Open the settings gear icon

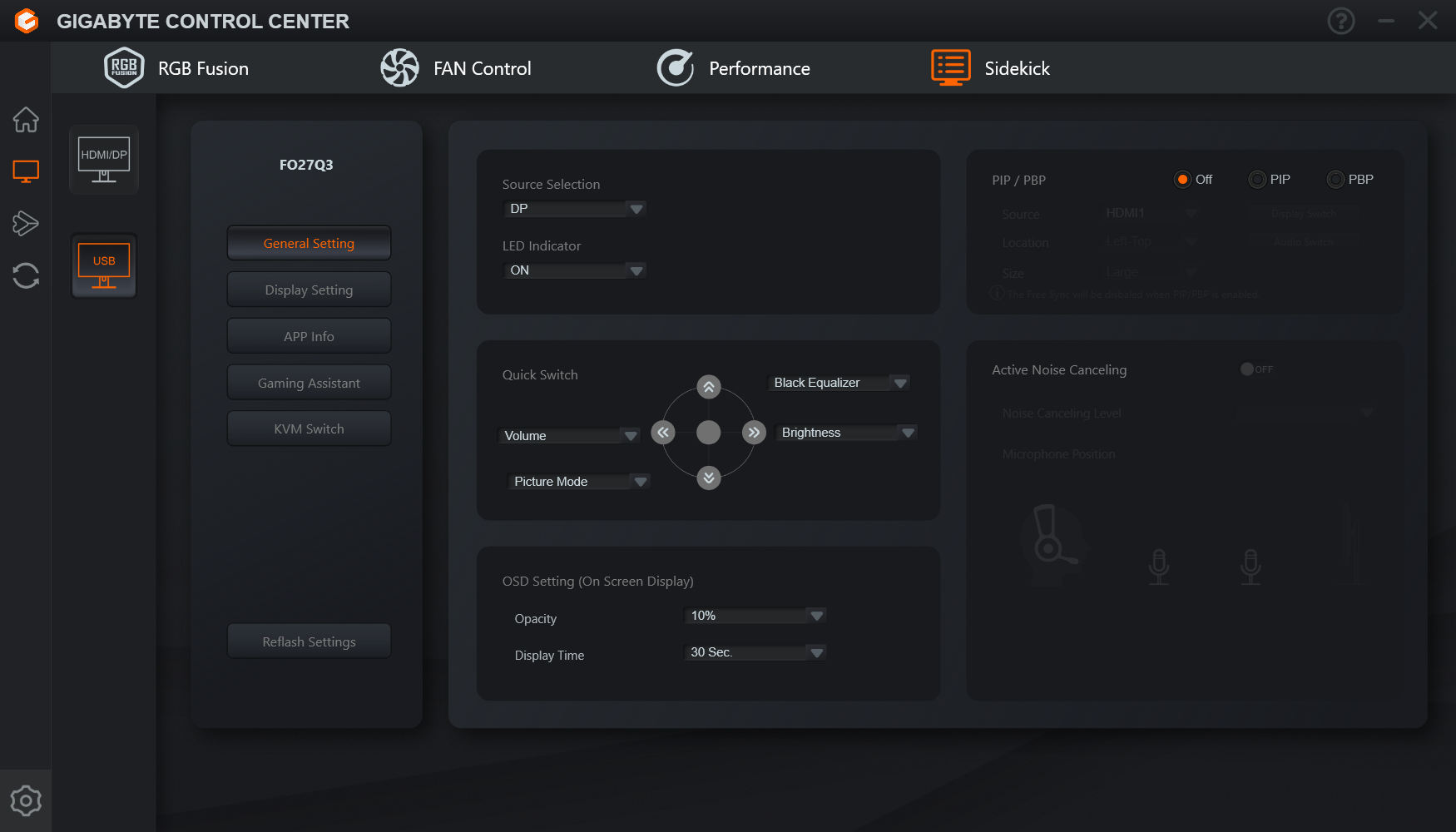coord(26,800)
